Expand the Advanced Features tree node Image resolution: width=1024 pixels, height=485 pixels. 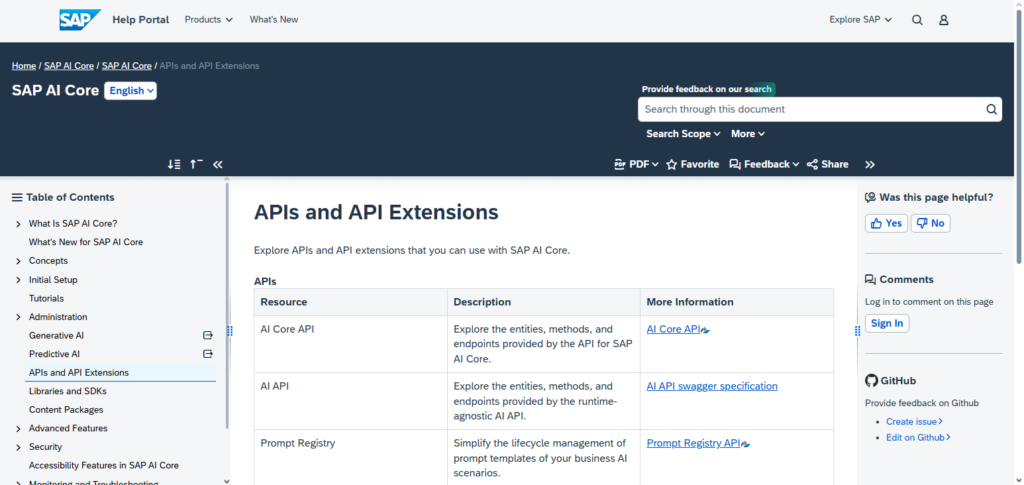tap(18, 429)
